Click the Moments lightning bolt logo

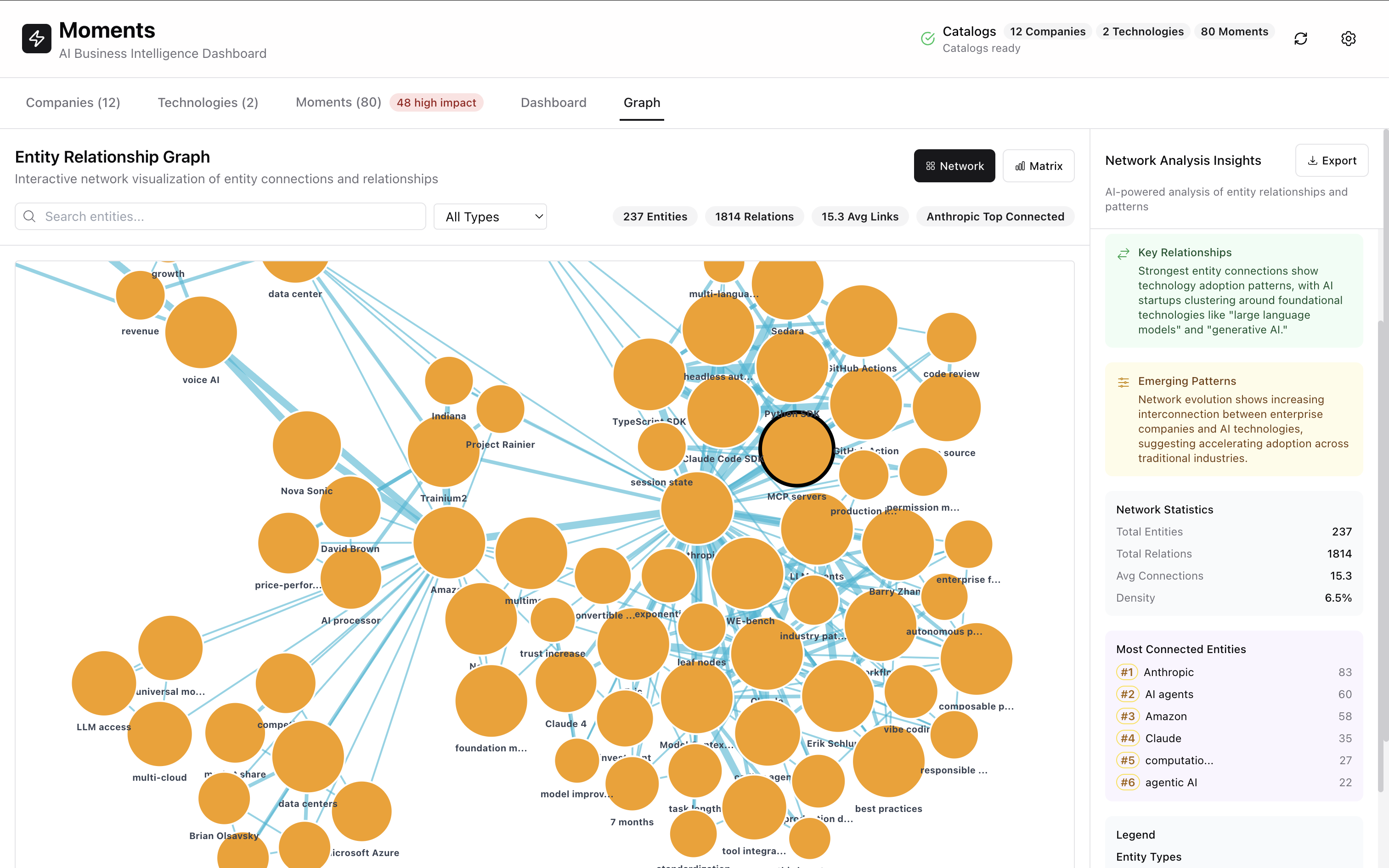tap(36, 39)
